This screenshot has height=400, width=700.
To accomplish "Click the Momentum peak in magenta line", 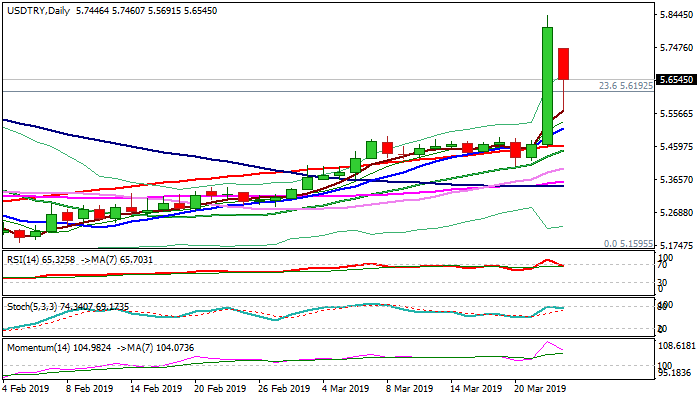I will 547,343.
